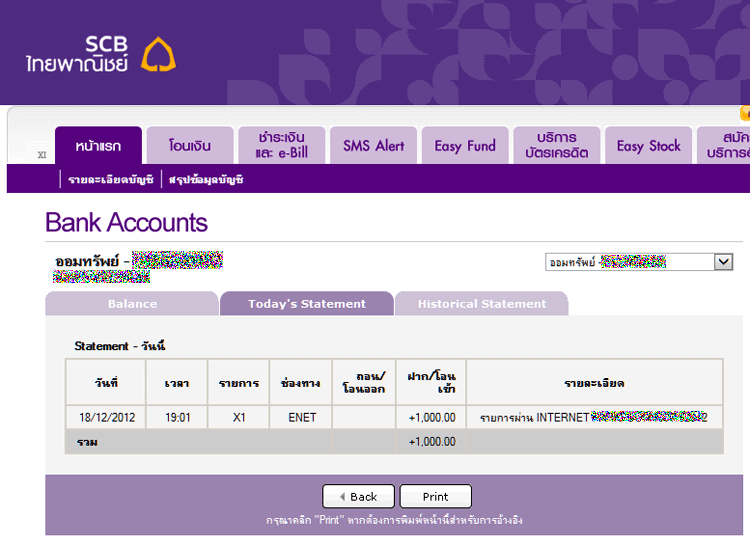The image size is (750, 545).
Task: Switch to the Balance tab
Action: (x=132, y=304)
